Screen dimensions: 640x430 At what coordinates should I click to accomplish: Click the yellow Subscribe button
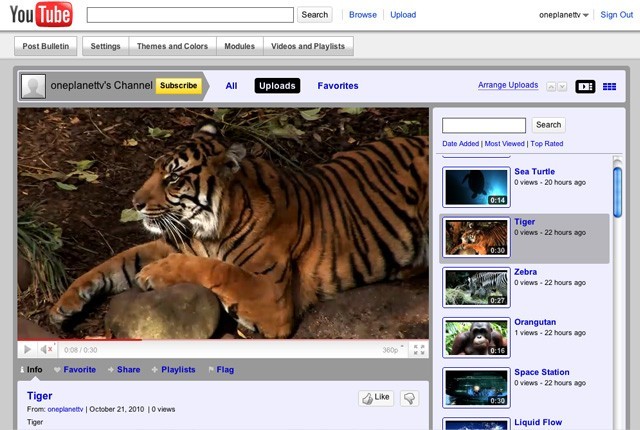[x=178, y=86]
